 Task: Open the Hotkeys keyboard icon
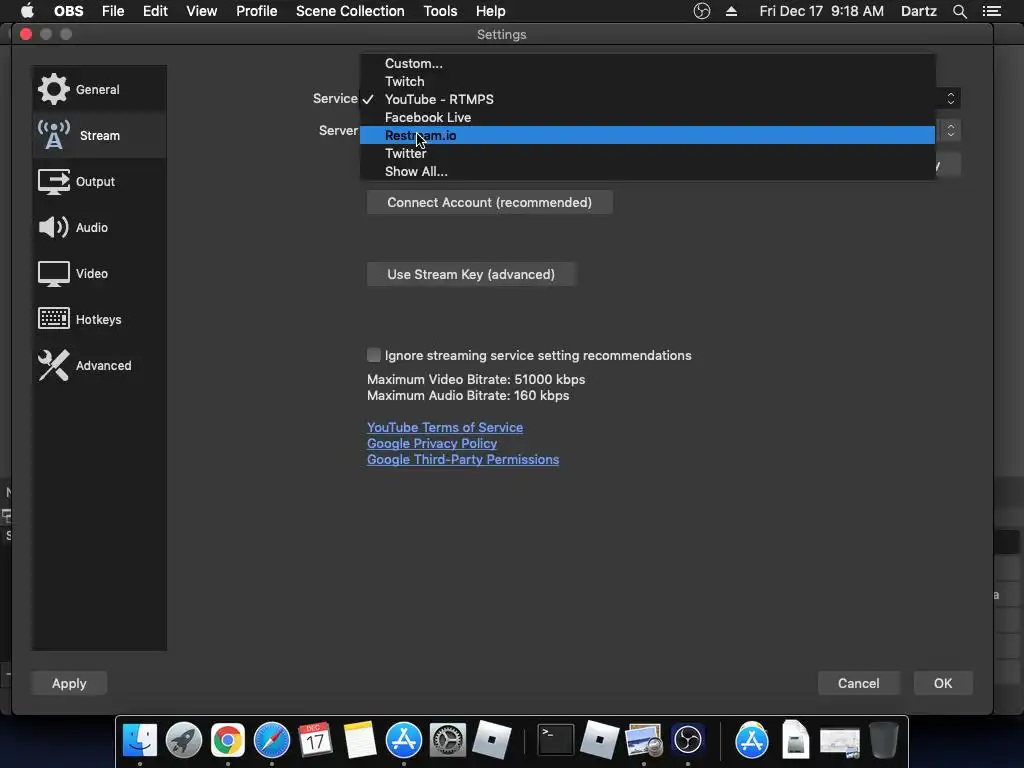coord(54,319)
